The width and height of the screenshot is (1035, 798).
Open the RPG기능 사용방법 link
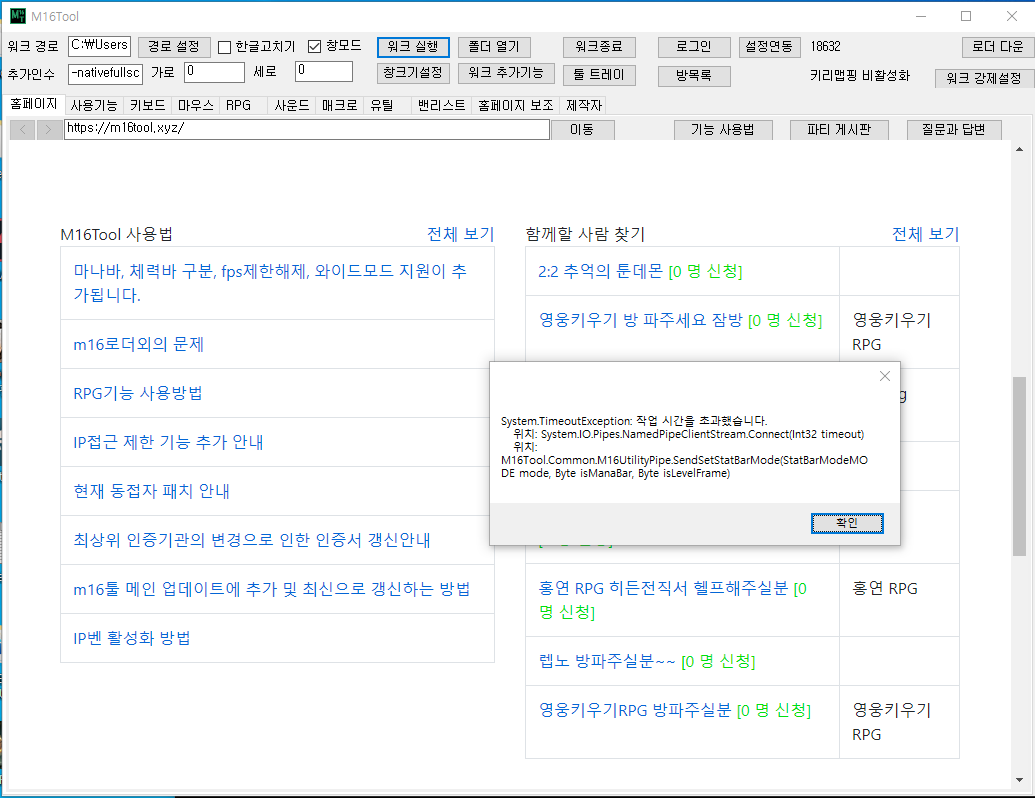pos(138,393)
